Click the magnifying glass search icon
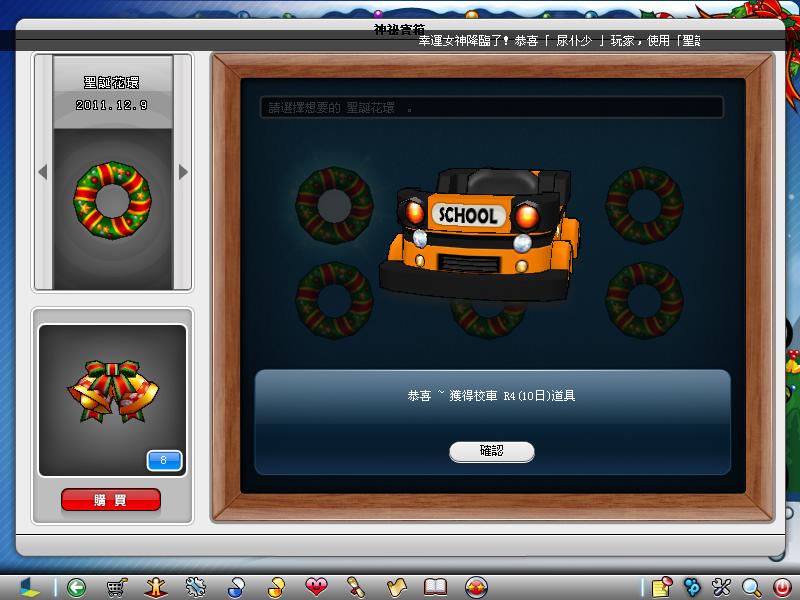 (752, 587)
